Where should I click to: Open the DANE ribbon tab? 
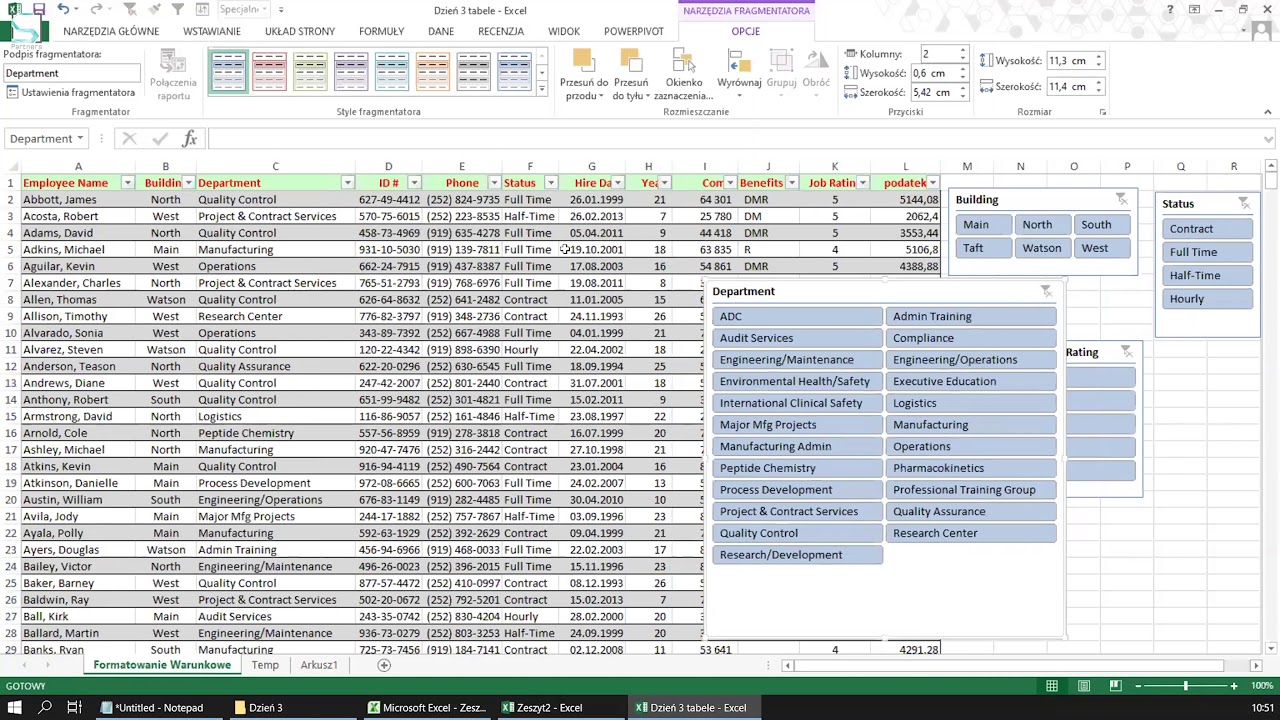coord(441,31)
